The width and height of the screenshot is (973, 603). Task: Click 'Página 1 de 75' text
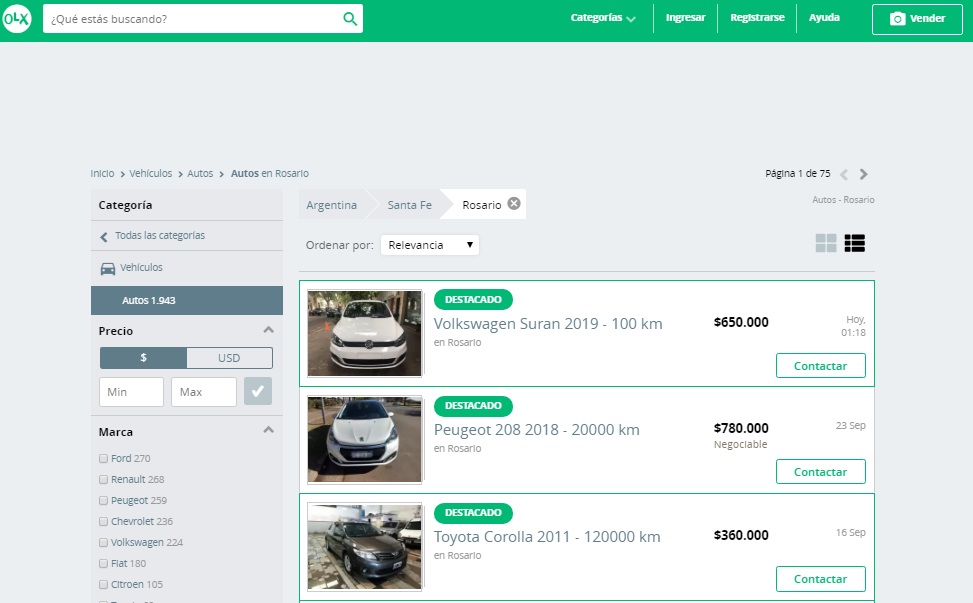pyautogui.click(x=797, y=174)
